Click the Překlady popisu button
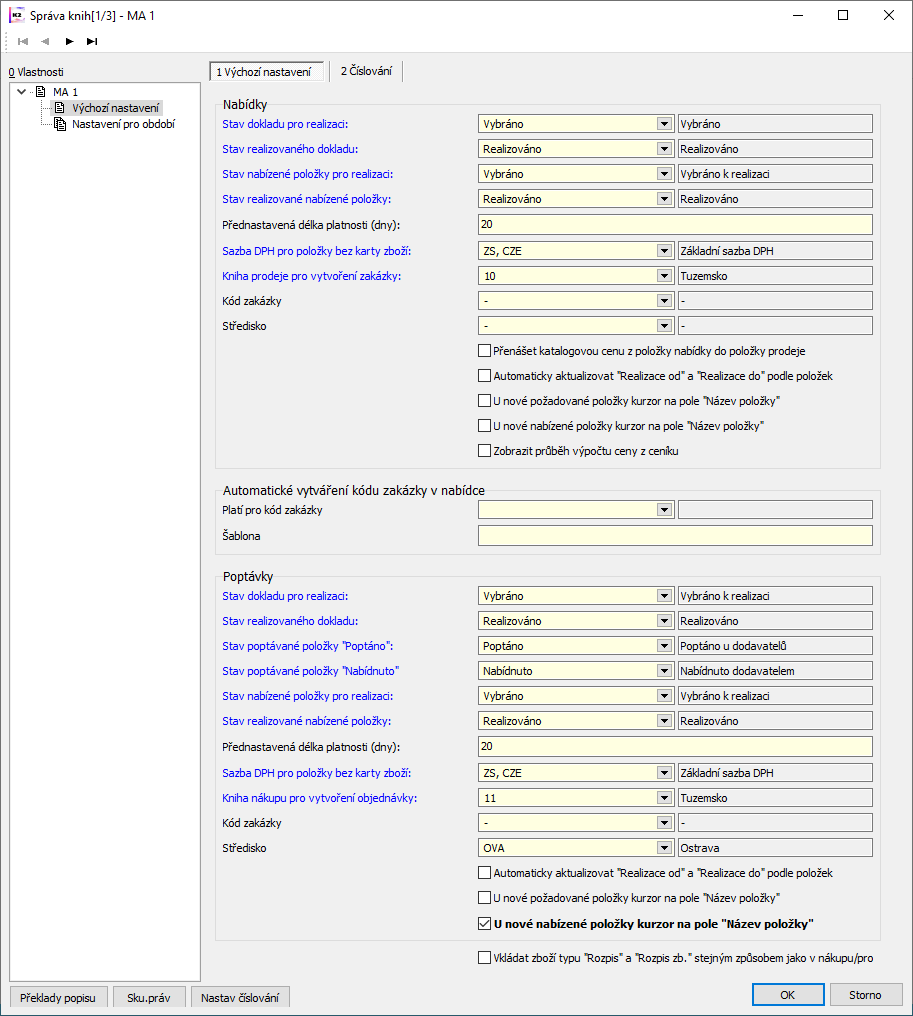Image resolution: width=913 pixels, height=1016 pixels. tap(58, 998)
